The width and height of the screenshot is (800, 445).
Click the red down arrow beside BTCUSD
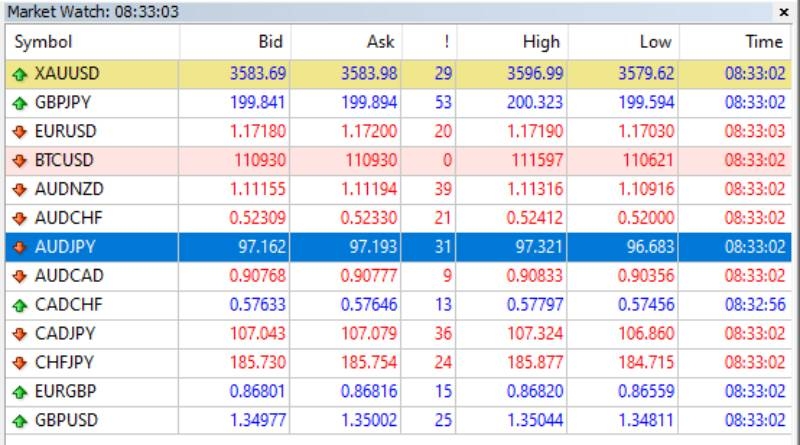pyautogui.click(x=20, y=160)
